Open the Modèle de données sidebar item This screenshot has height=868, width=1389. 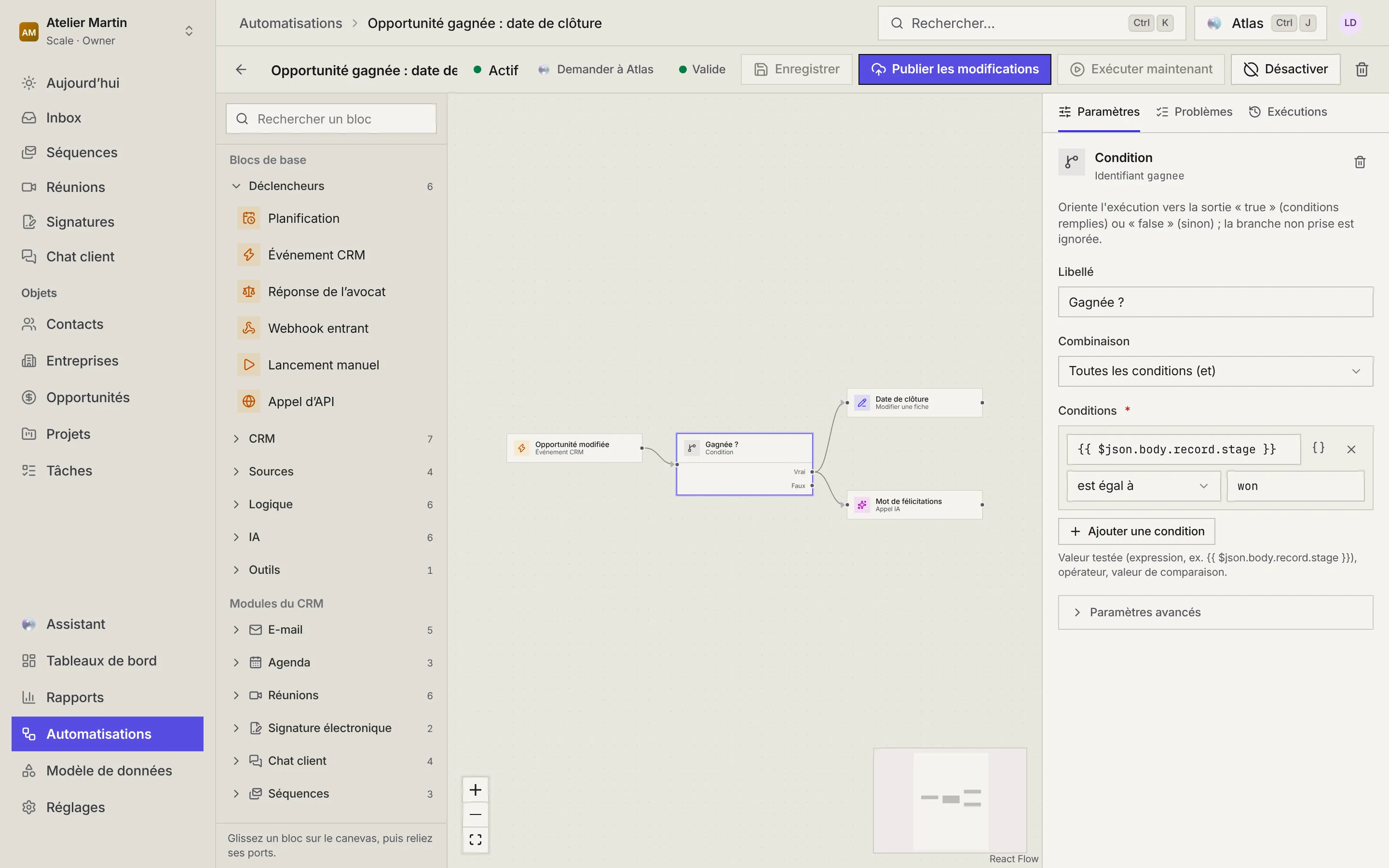click(x=108, y=771)
